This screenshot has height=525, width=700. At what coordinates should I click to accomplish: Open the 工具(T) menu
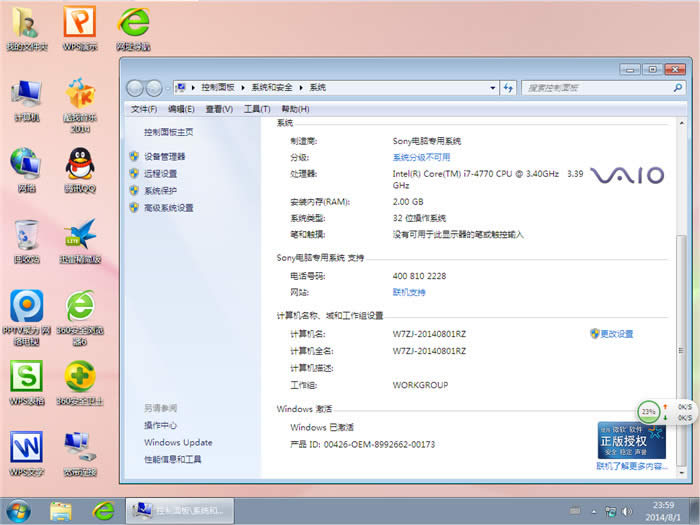257,109
